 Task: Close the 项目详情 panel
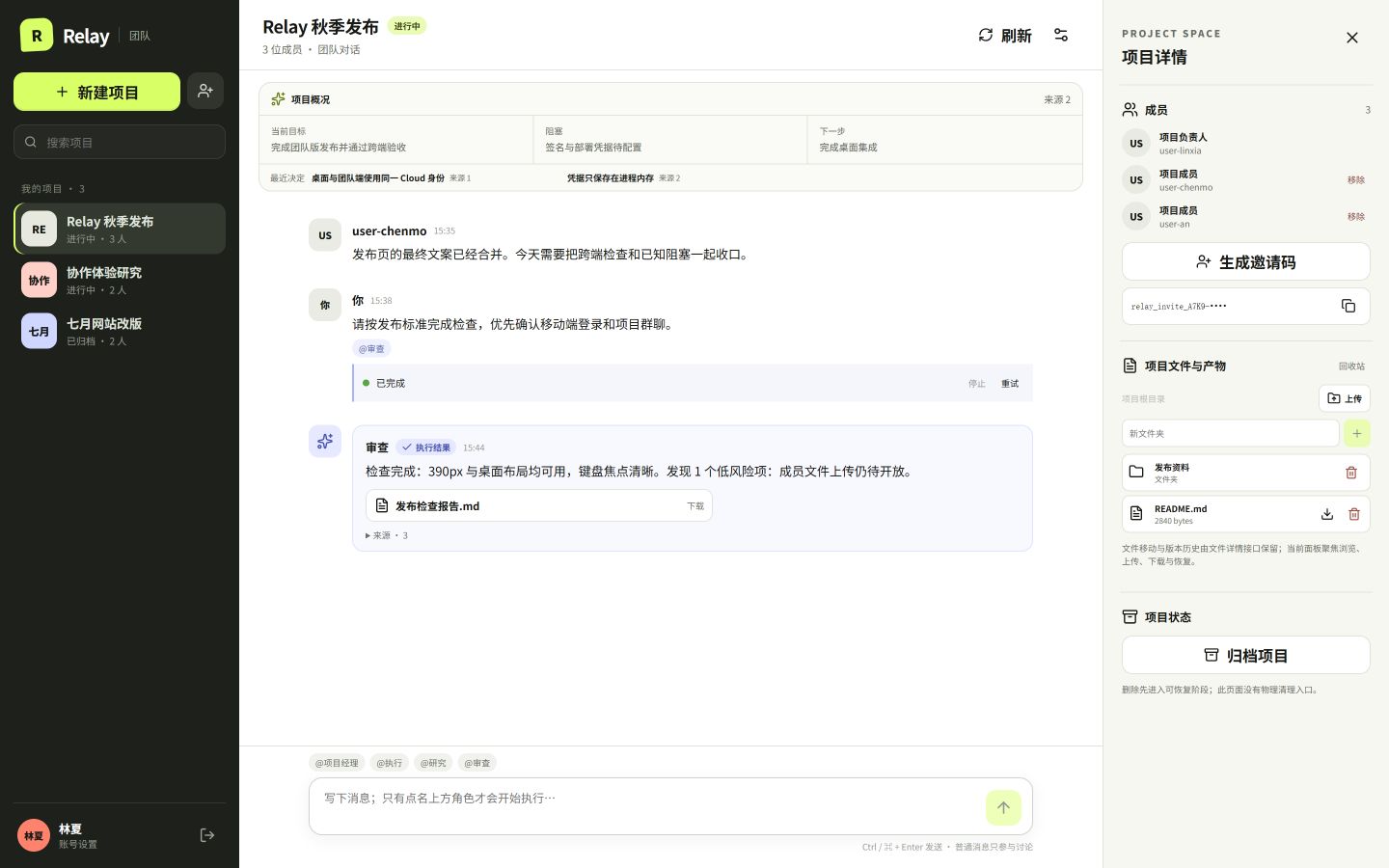(x=1352, y=38)
